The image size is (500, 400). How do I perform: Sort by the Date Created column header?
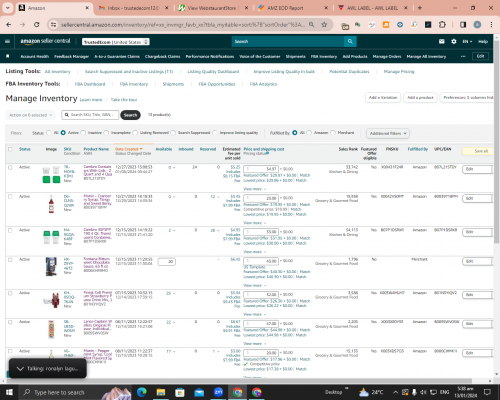tap(129, 149)
